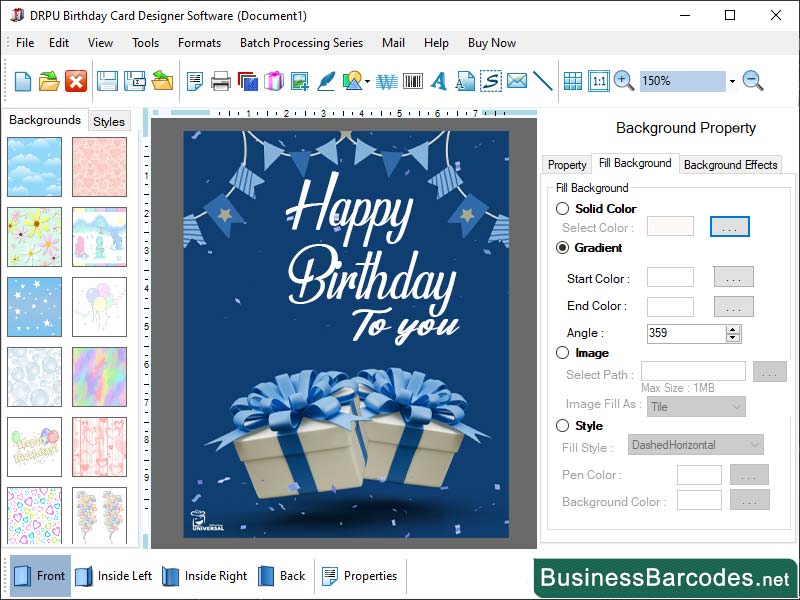Open the Barcode insertion tool
The image size is (800, 600).
(412, 81)
